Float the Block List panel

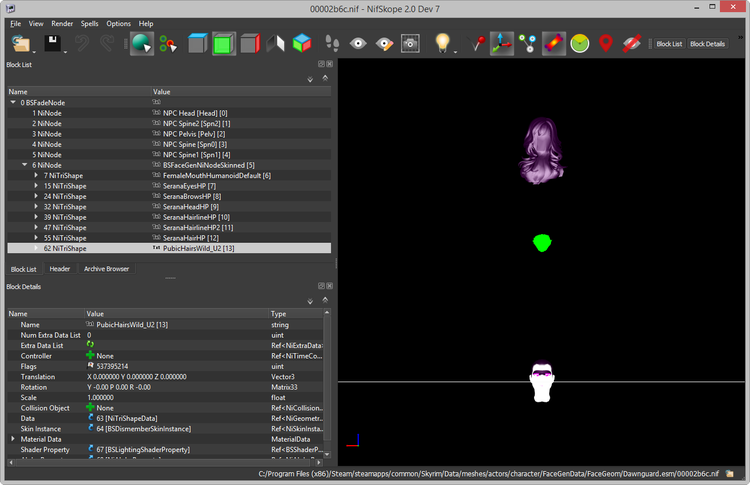coord(321,64)
